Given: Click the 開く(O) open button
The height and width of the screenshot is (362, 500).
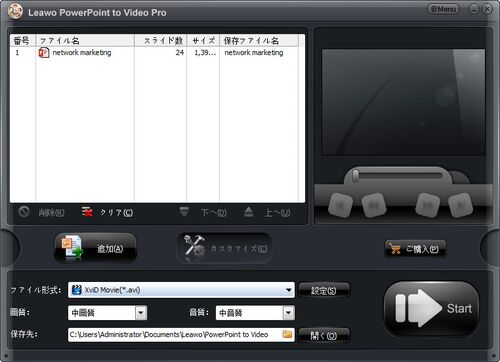Looking at the screenshot, I should [x=324, y=335].
